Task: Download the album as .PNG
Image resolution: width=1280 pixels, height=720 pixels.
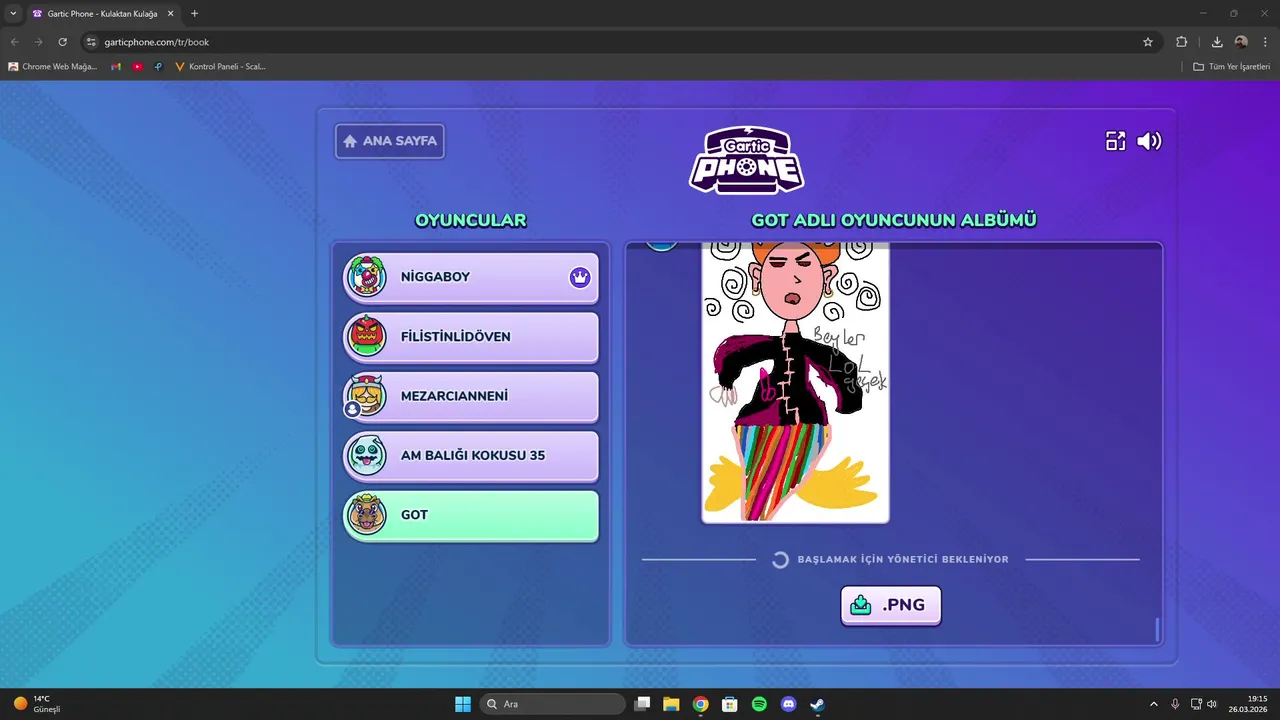Action: click(x=891, y=605)
